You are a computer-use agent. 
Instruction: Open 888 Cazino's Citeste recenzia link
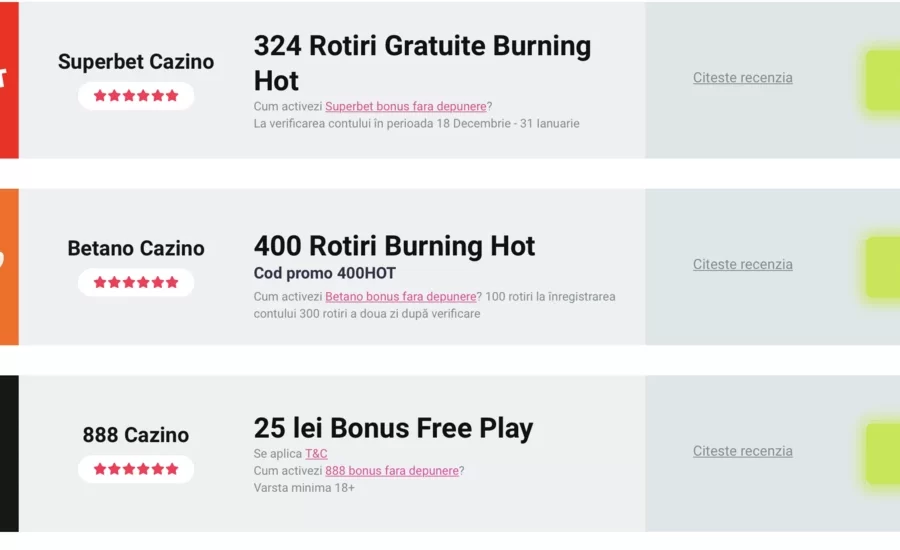click(742, 451)
